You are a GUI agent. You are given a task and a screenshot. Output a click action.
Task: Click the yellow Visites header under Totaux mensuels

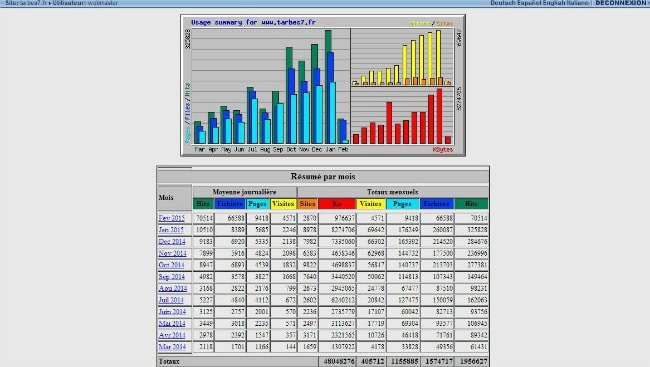[371, 204]
